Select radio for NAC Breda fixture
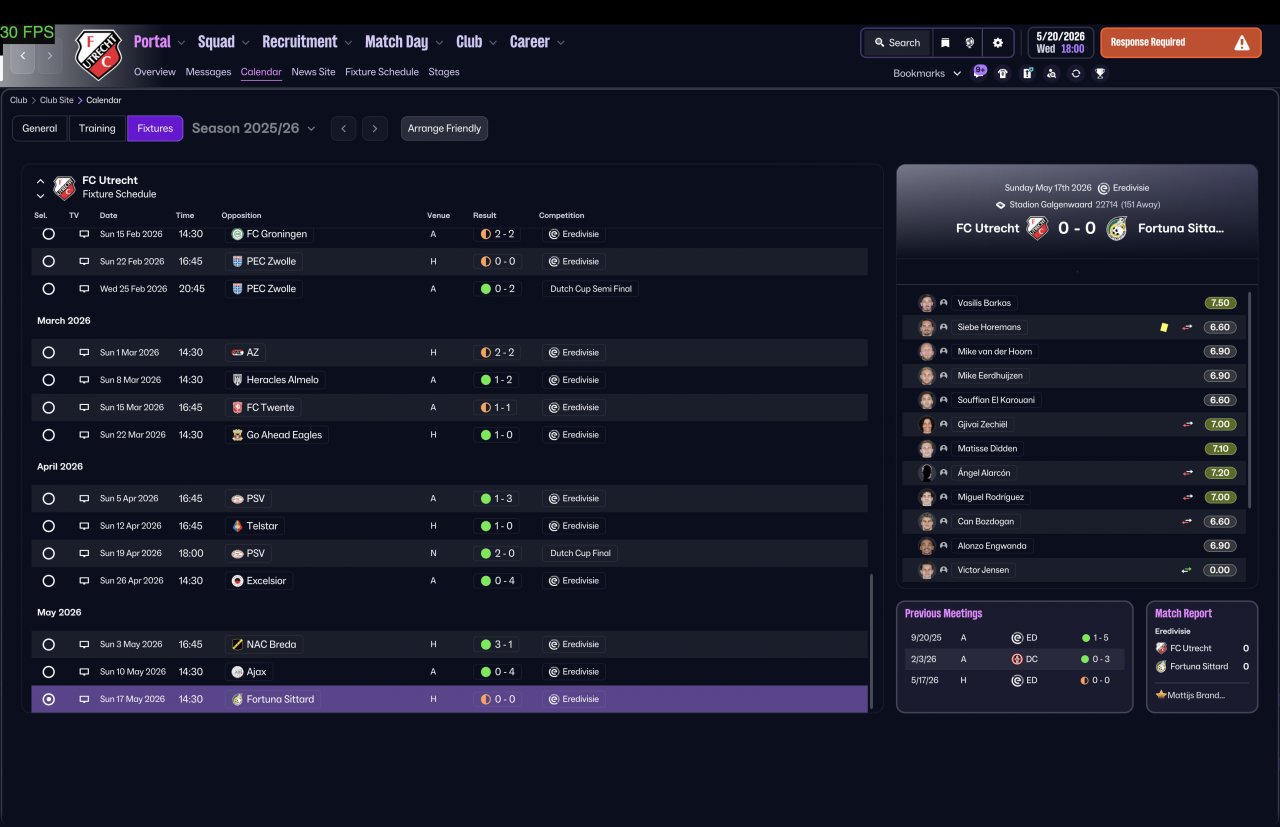Viewport: 1280px width, 827px height. pyautogui.click(x=48, y=645)
